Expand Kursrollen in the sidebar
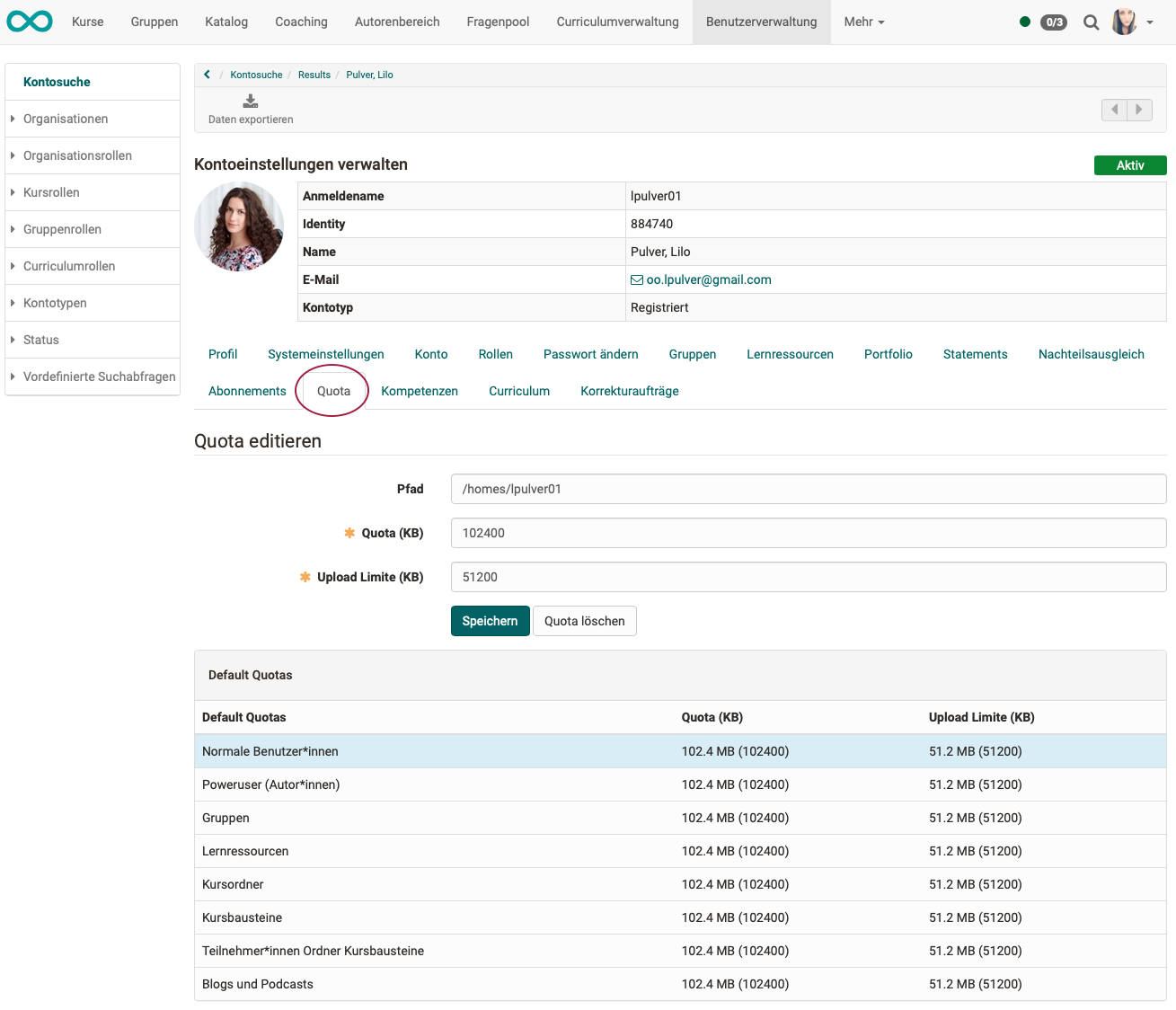The height and width of the screenshot is (1010, 1176). (x=51, y=192)
